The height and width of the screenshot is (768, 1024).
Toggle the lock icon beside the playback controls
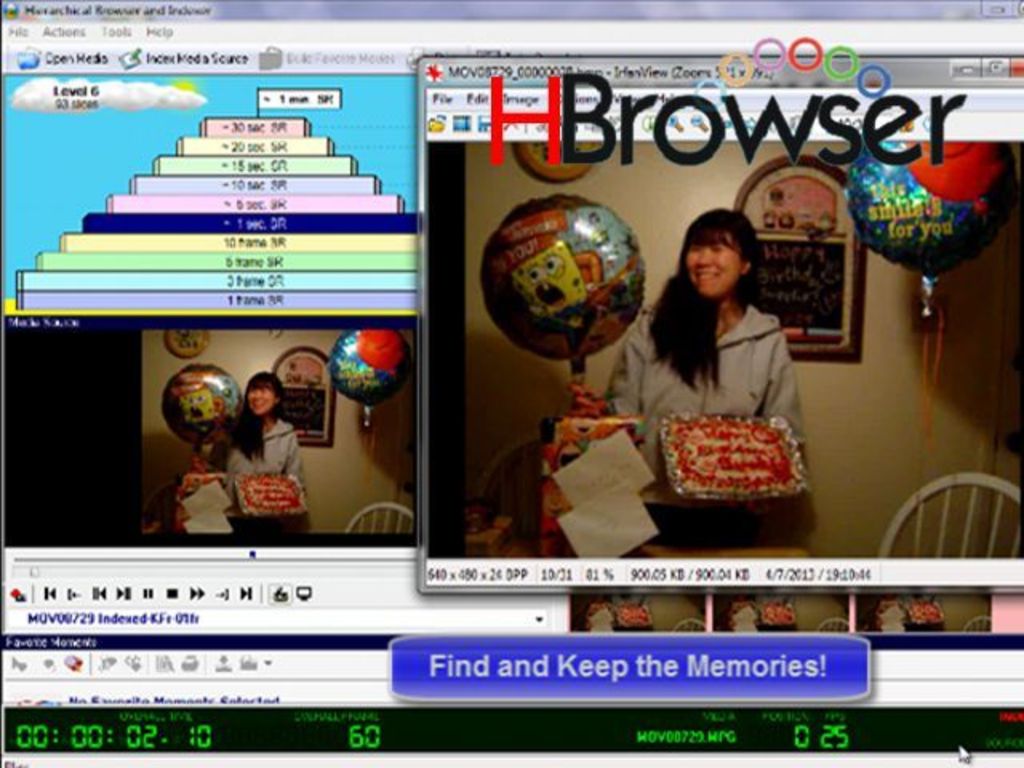click(x=280, y=594)
